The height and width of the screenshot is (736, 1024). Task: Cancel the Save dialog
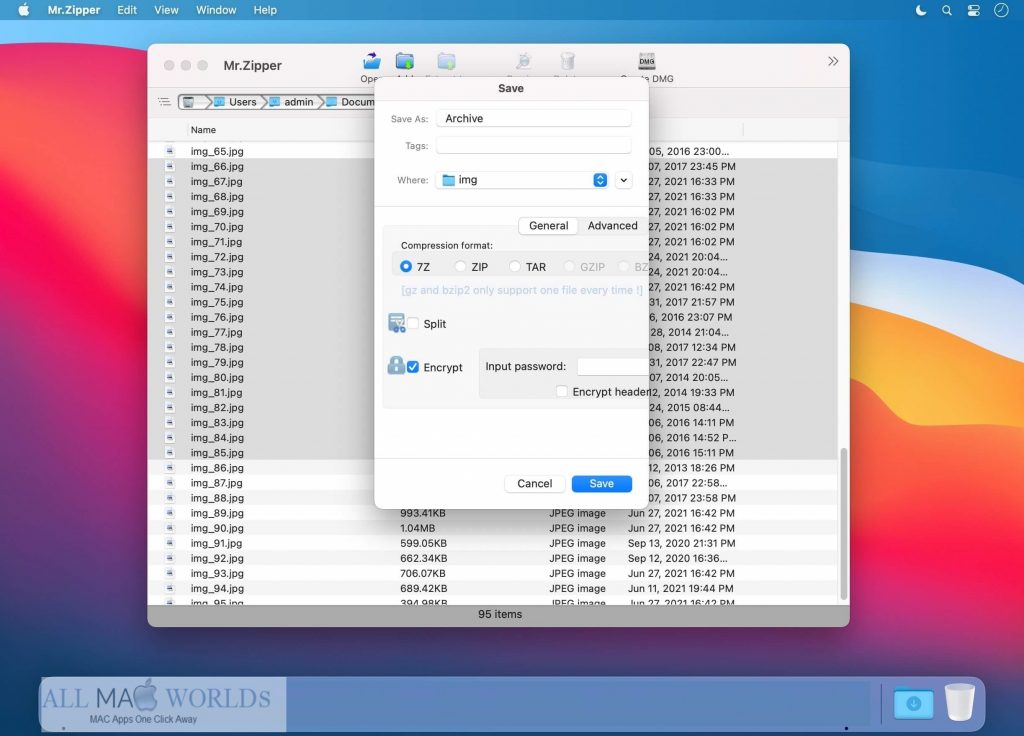(x=534, y=483)
